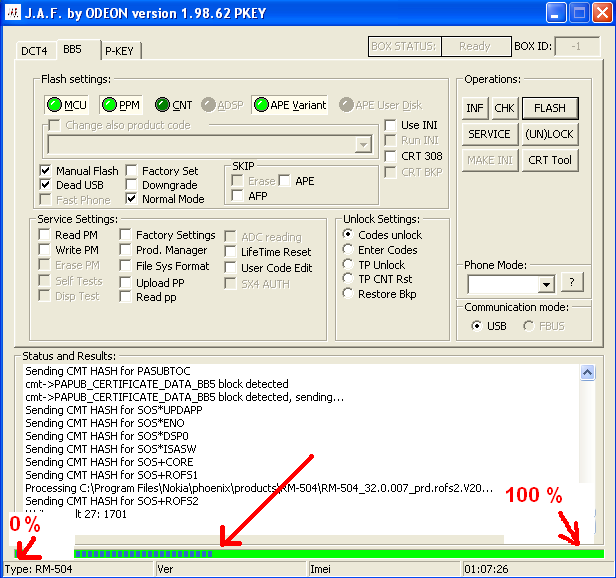Click the J.A.F. title bar application icon

12,13
